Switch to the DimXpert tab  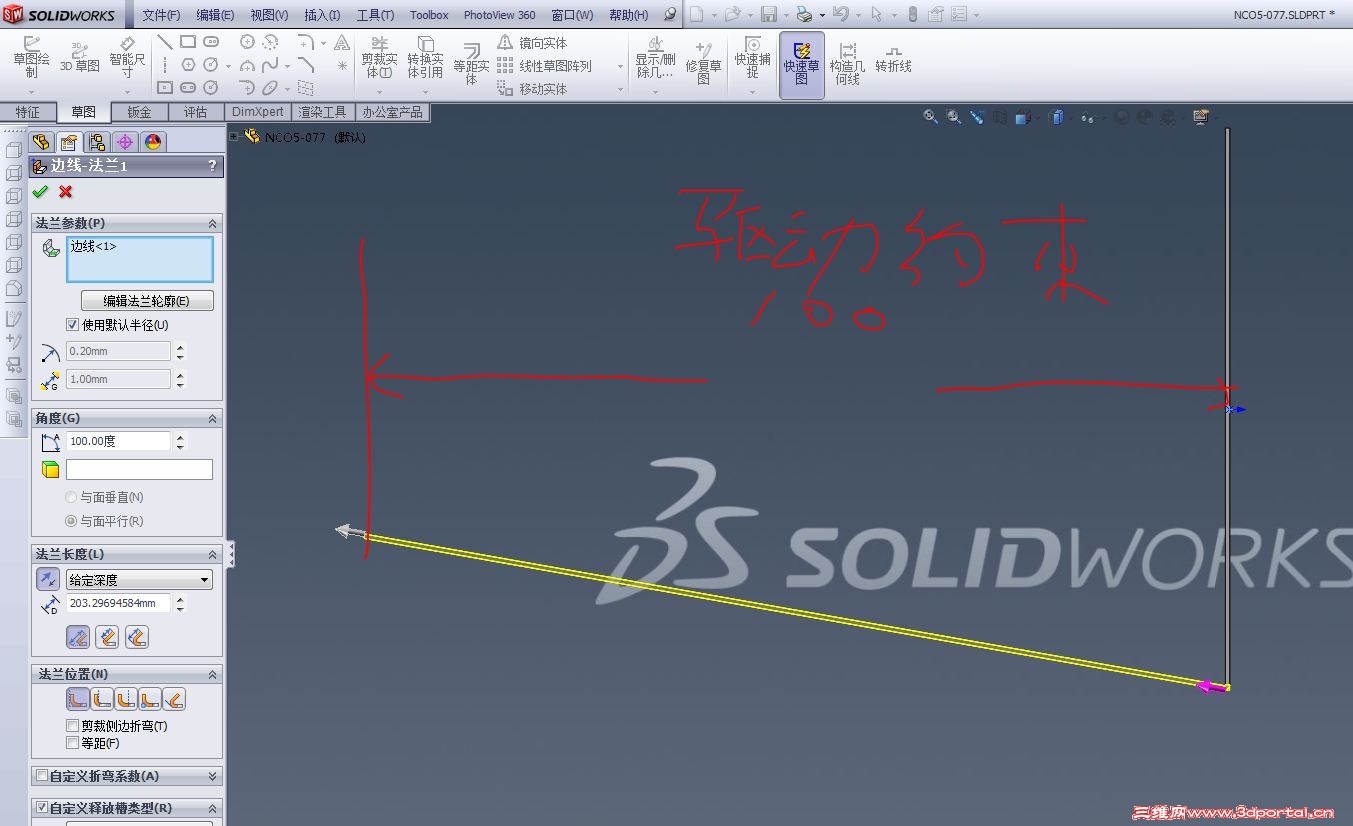pyautogui.click(x=258, y=112)
